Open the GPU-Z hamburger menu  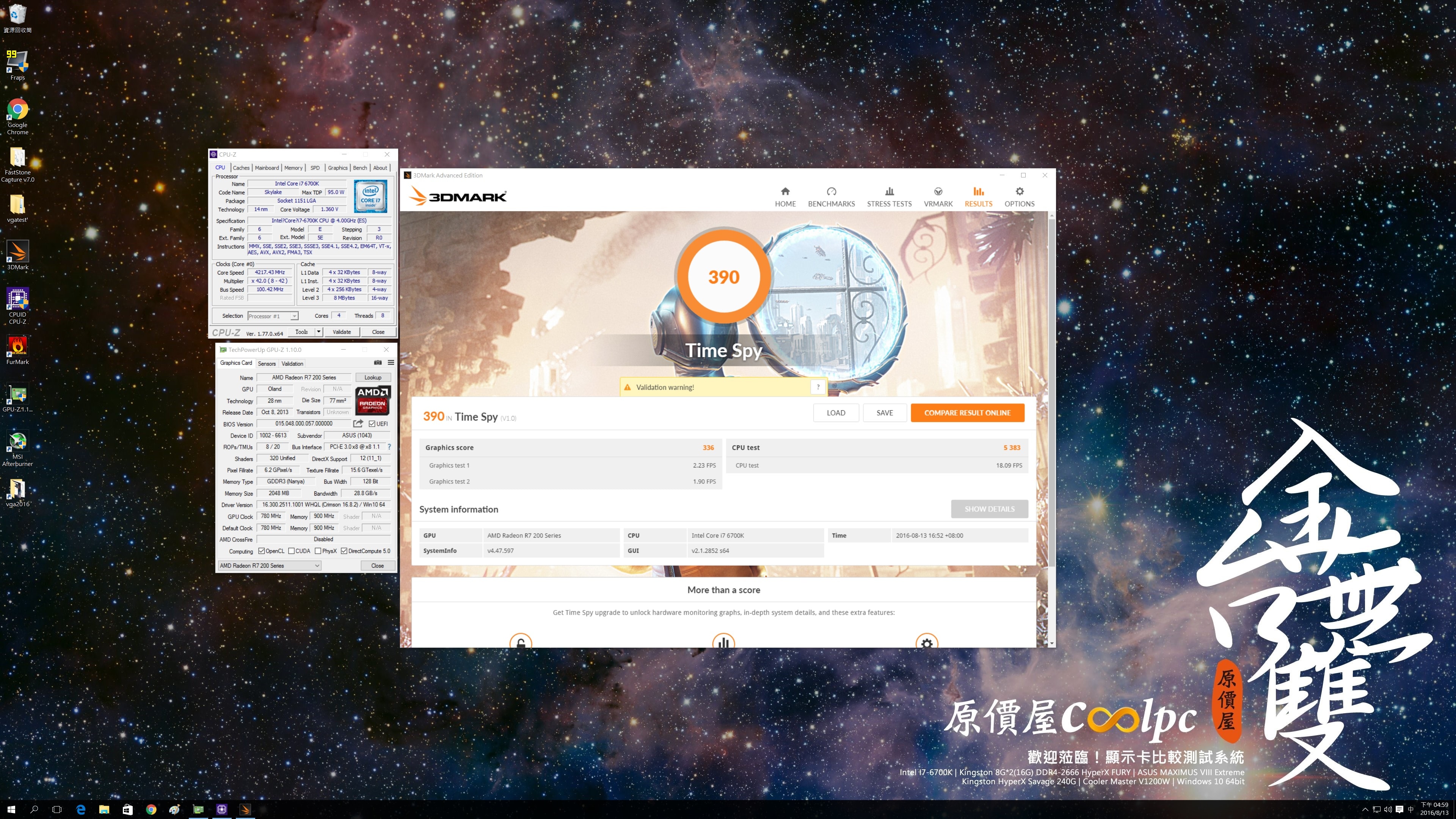[391, 363]
